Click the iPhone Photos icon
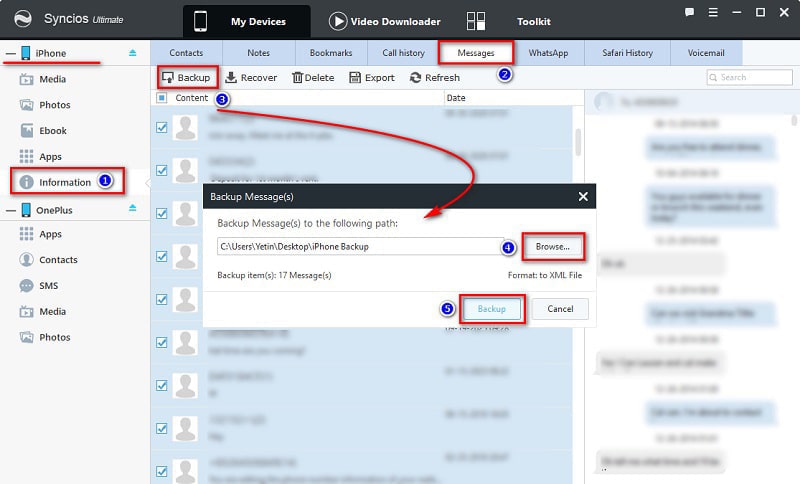 click(x=26, y=105)
